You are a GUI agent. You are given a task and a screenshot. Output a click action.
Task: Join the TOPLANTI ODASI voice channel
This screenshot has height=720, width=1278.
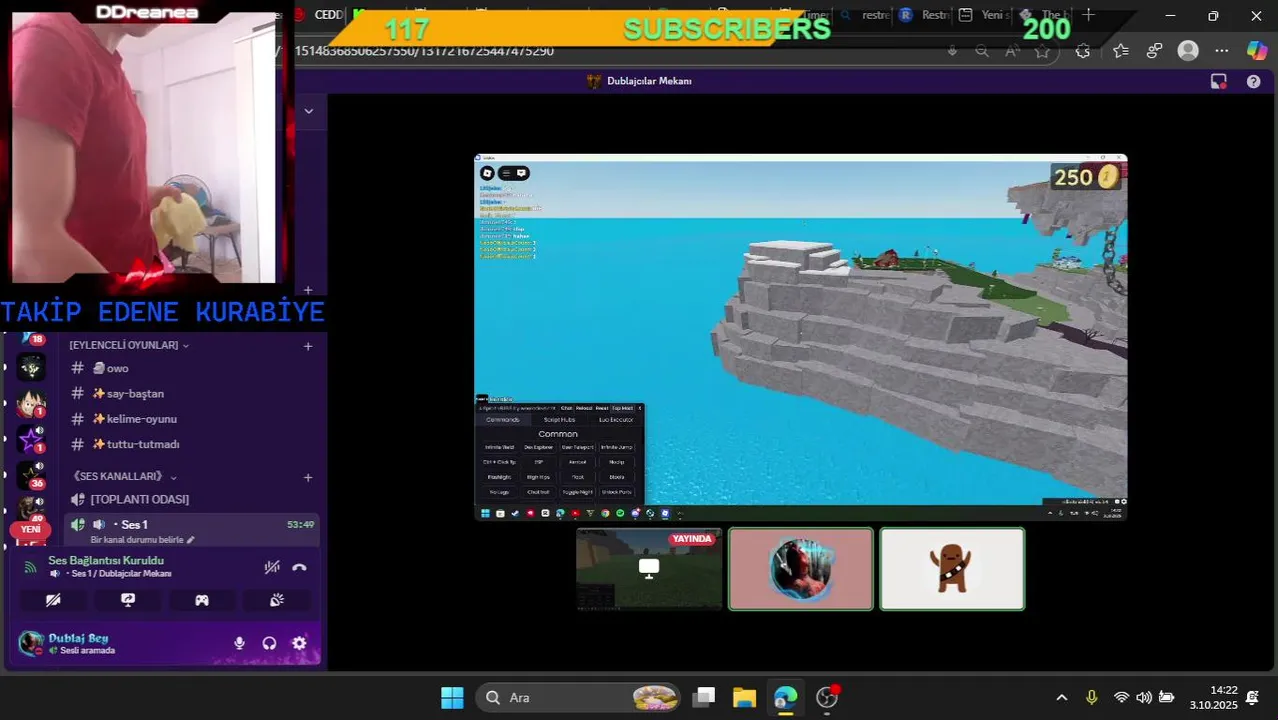(192, 499)
